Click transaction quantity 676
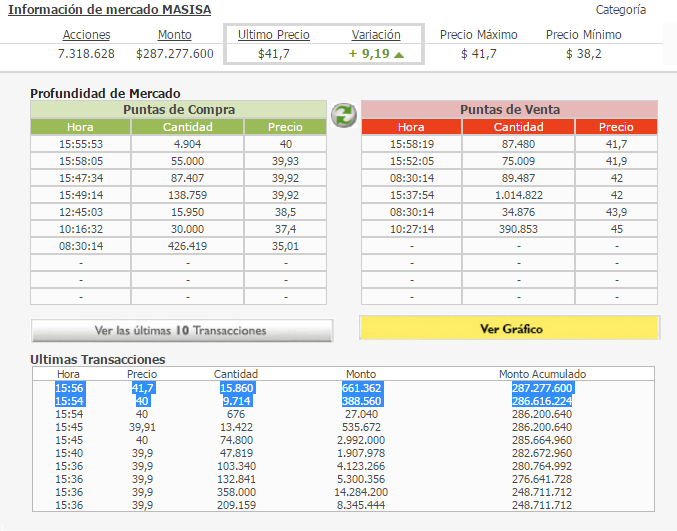 point(236,414)
